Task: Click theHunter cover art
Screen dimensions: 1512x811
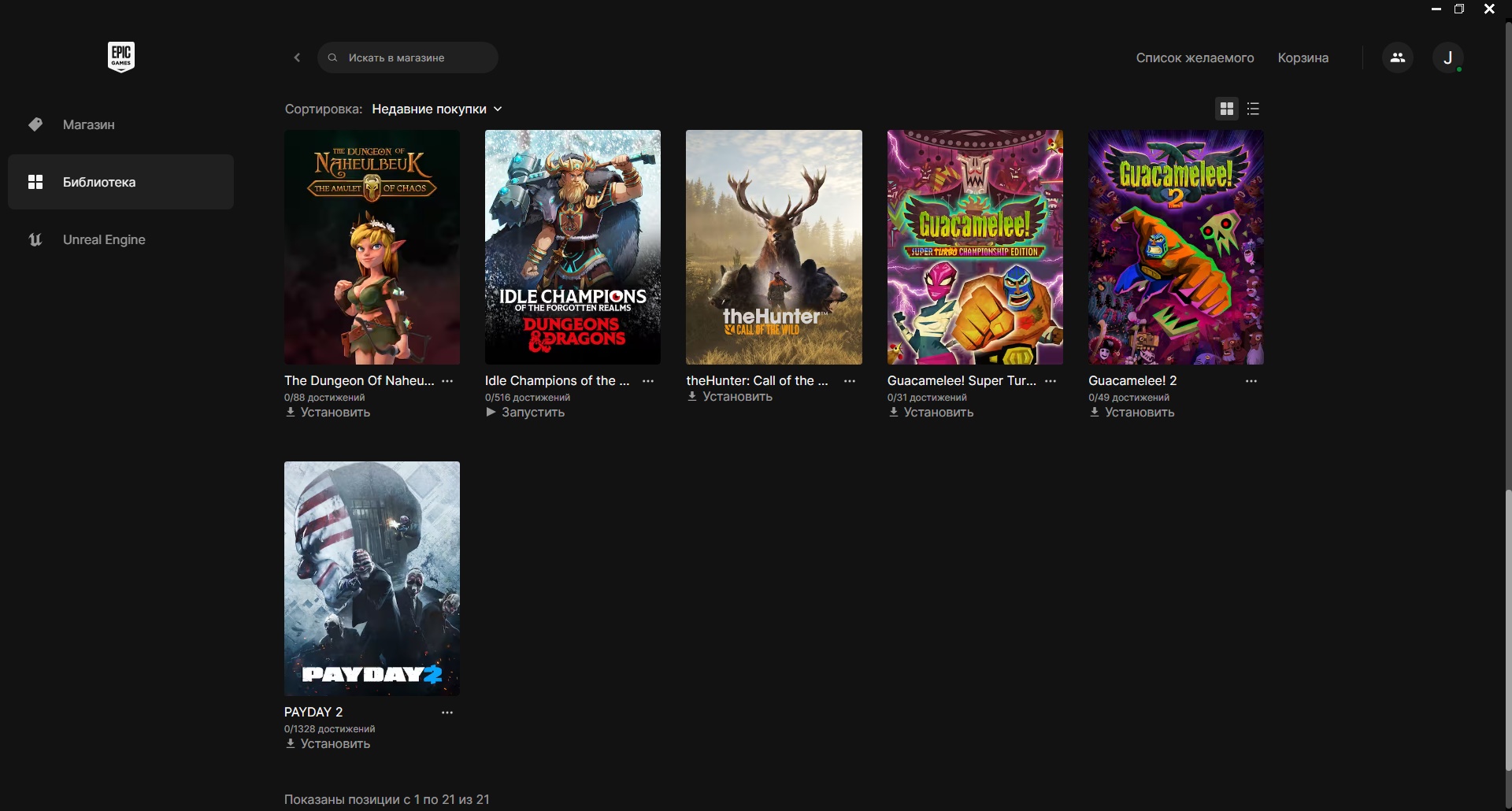Action: click(x=774, y=247)
